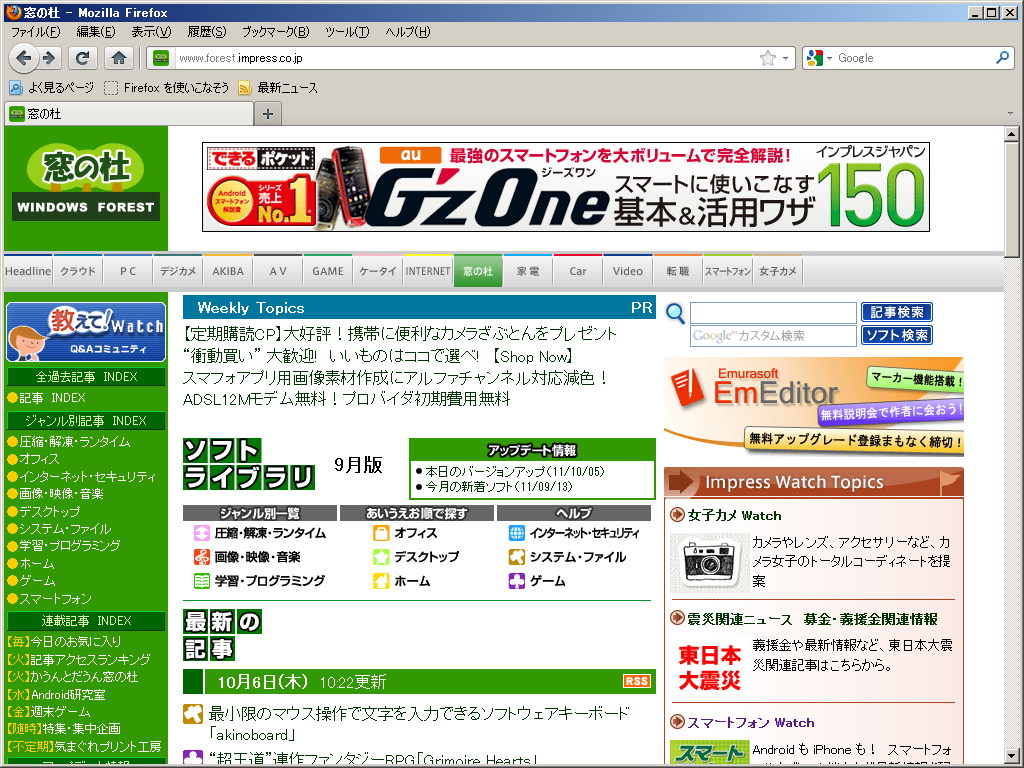Open the 震災関連ニュース 募金・義援金関連情報 link
Image resolution: width=1024 pixels, height=768 pixels.
coord(812,619)
